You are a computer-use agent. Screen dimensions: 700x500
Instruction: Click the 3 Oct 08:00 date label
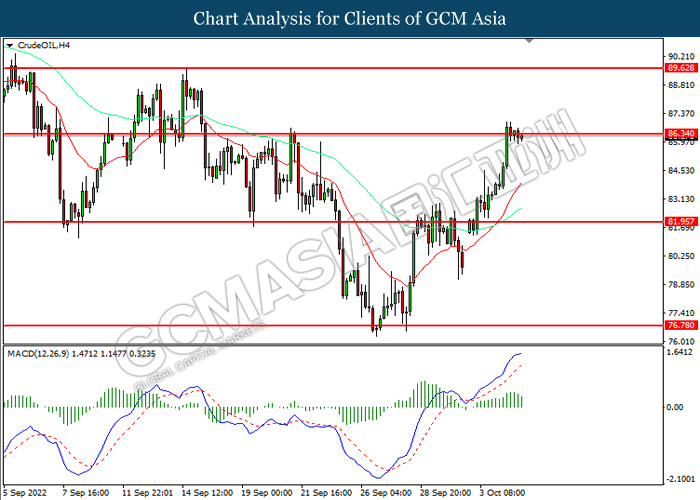(503, 493)
